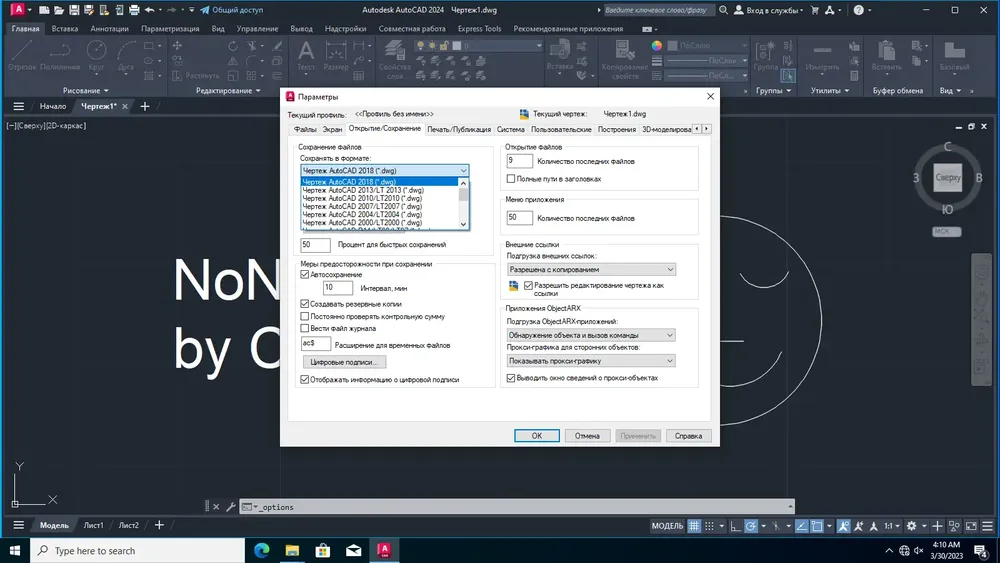
Task: Click the new layout plus icon beside Лист2
Action: point(159,525)
